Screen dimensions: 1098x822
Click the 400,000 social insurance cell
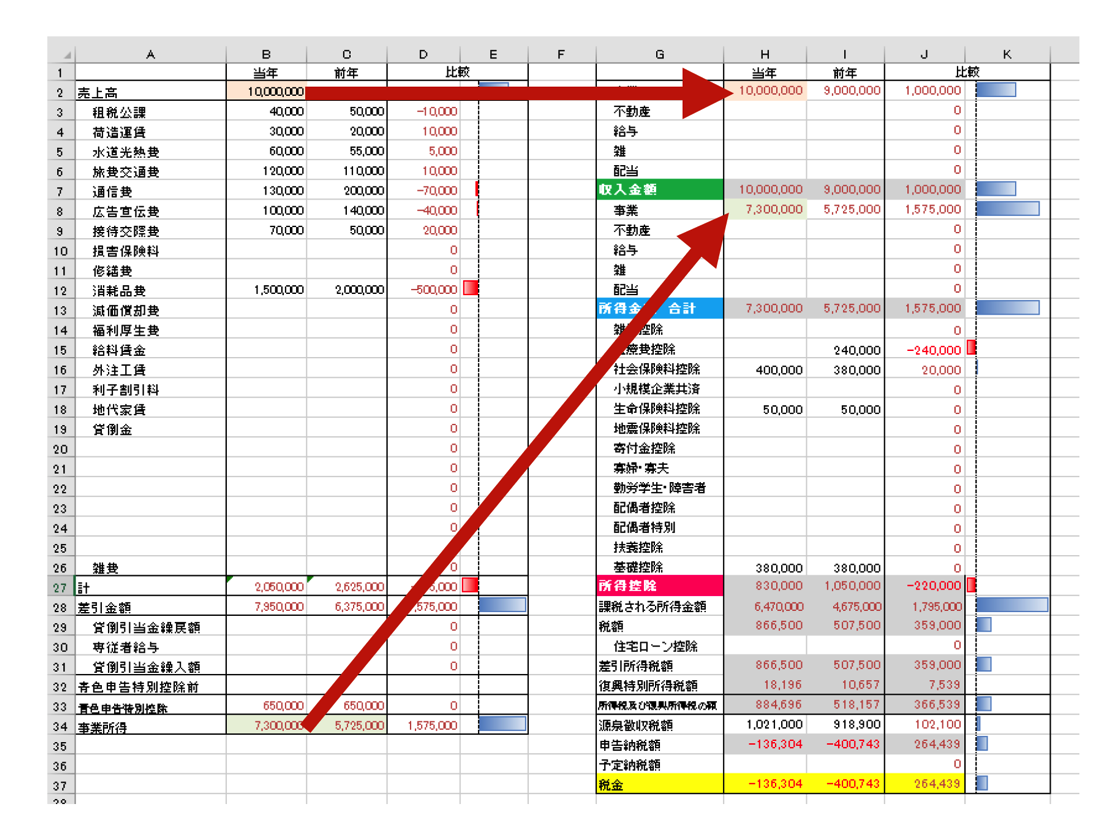coord(765,370)
